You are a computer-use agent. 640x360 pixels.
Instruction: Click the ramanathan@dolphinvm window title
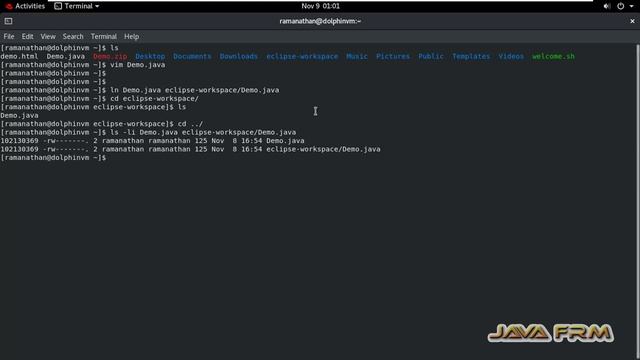point(320,21)
